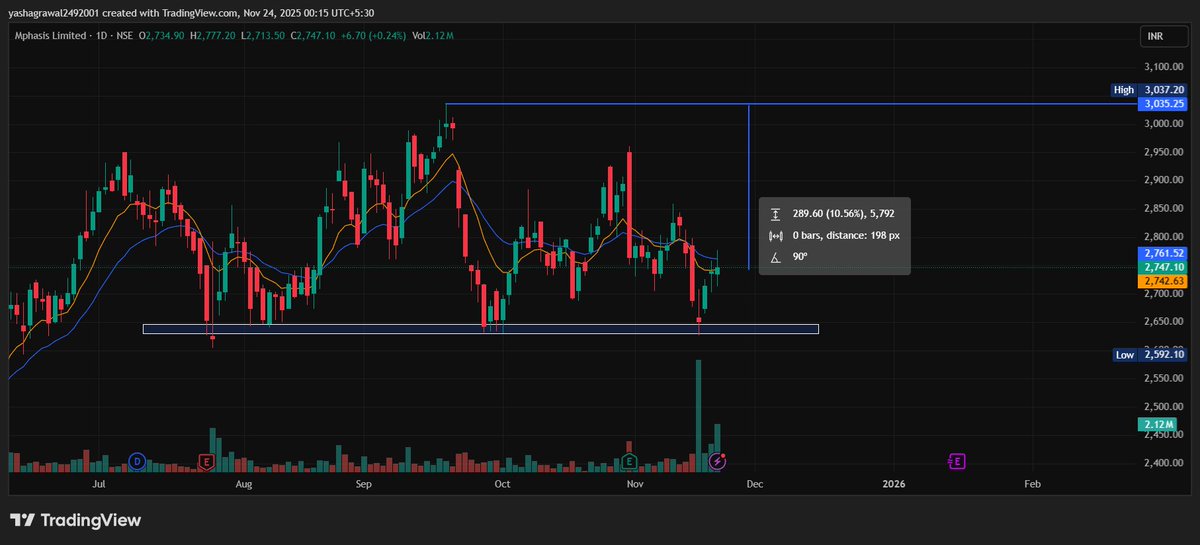The image size is (1200, 545).
Task: Click the Jul label on time axis
Action: 98,483
